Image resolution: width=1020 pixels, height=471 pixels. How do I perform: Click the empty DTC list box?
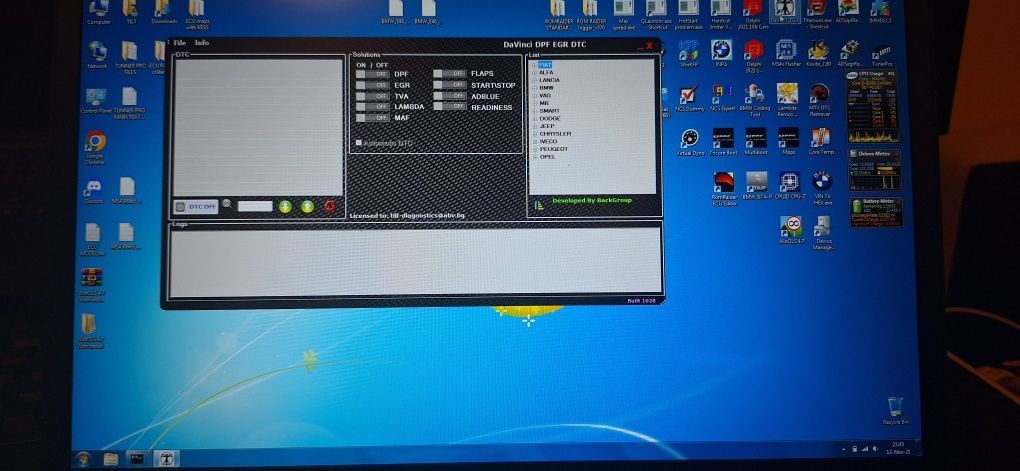[258, 128]
